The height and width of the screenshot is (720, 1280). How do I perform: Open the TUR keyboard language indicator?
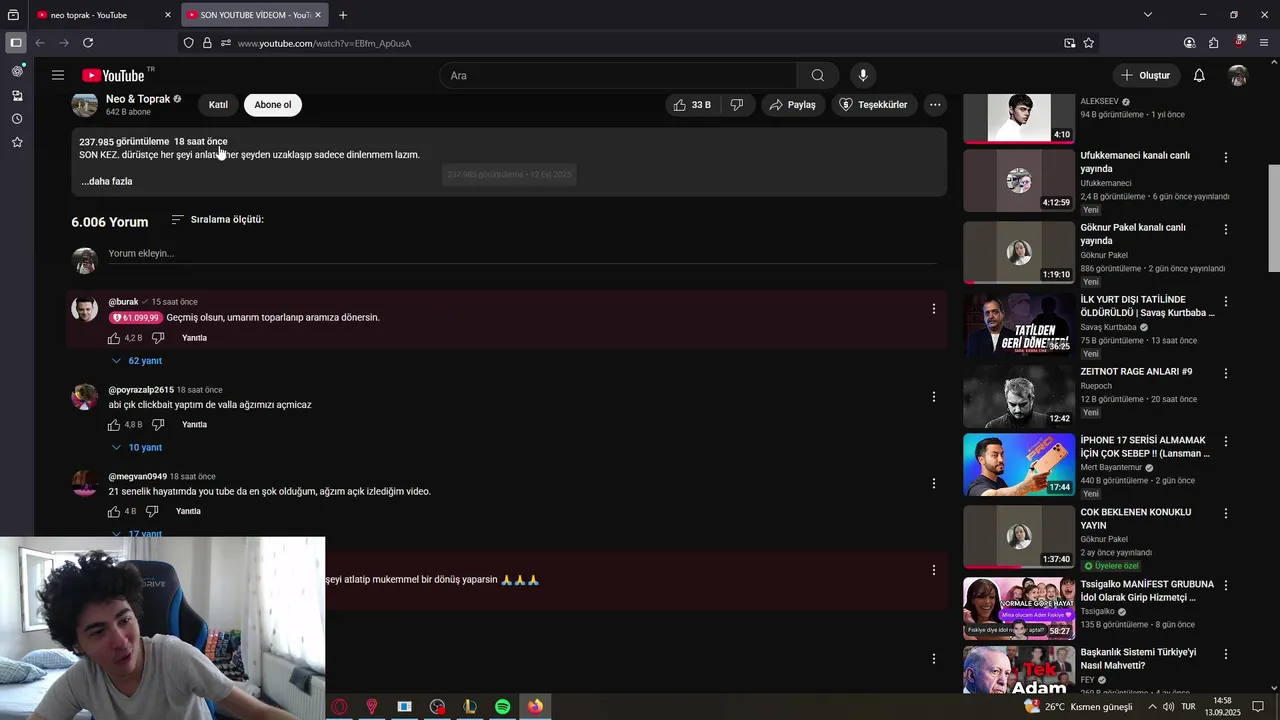[x=1189, y=707]
